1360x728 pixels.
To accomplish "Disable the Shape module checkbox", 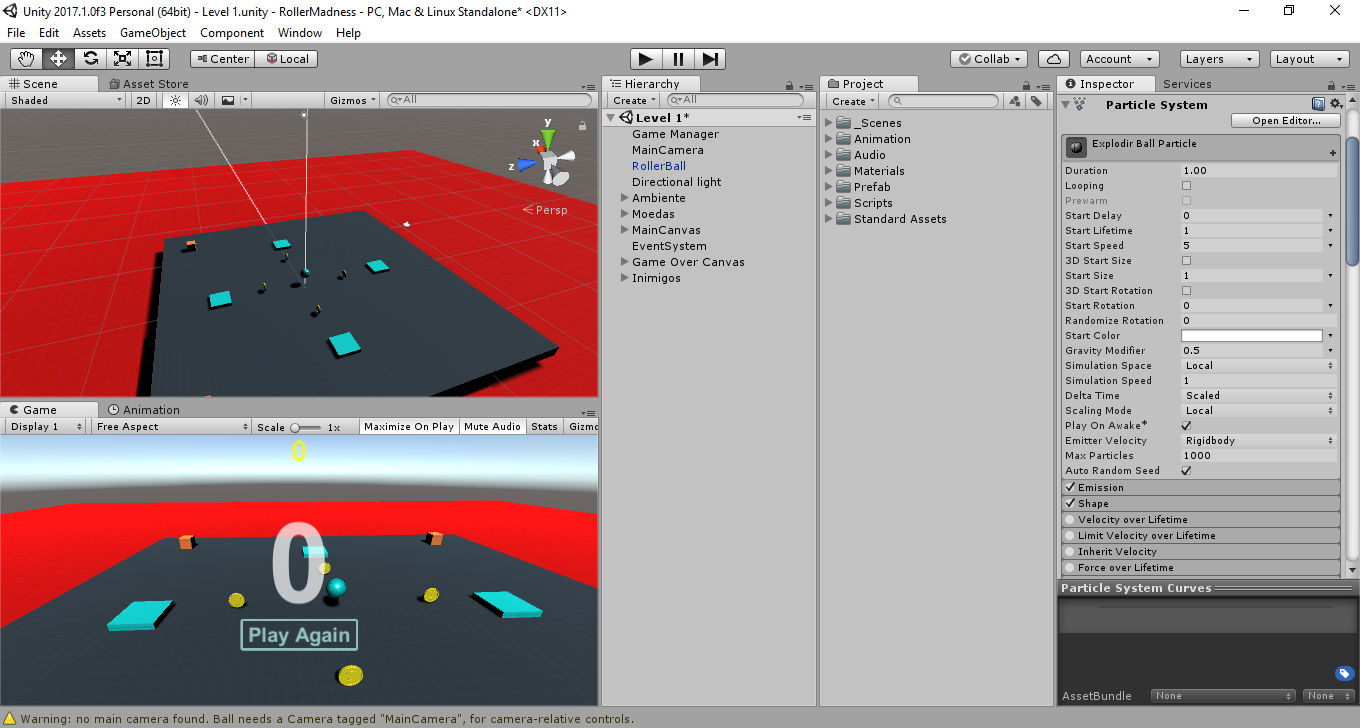I will (1070, 504).
